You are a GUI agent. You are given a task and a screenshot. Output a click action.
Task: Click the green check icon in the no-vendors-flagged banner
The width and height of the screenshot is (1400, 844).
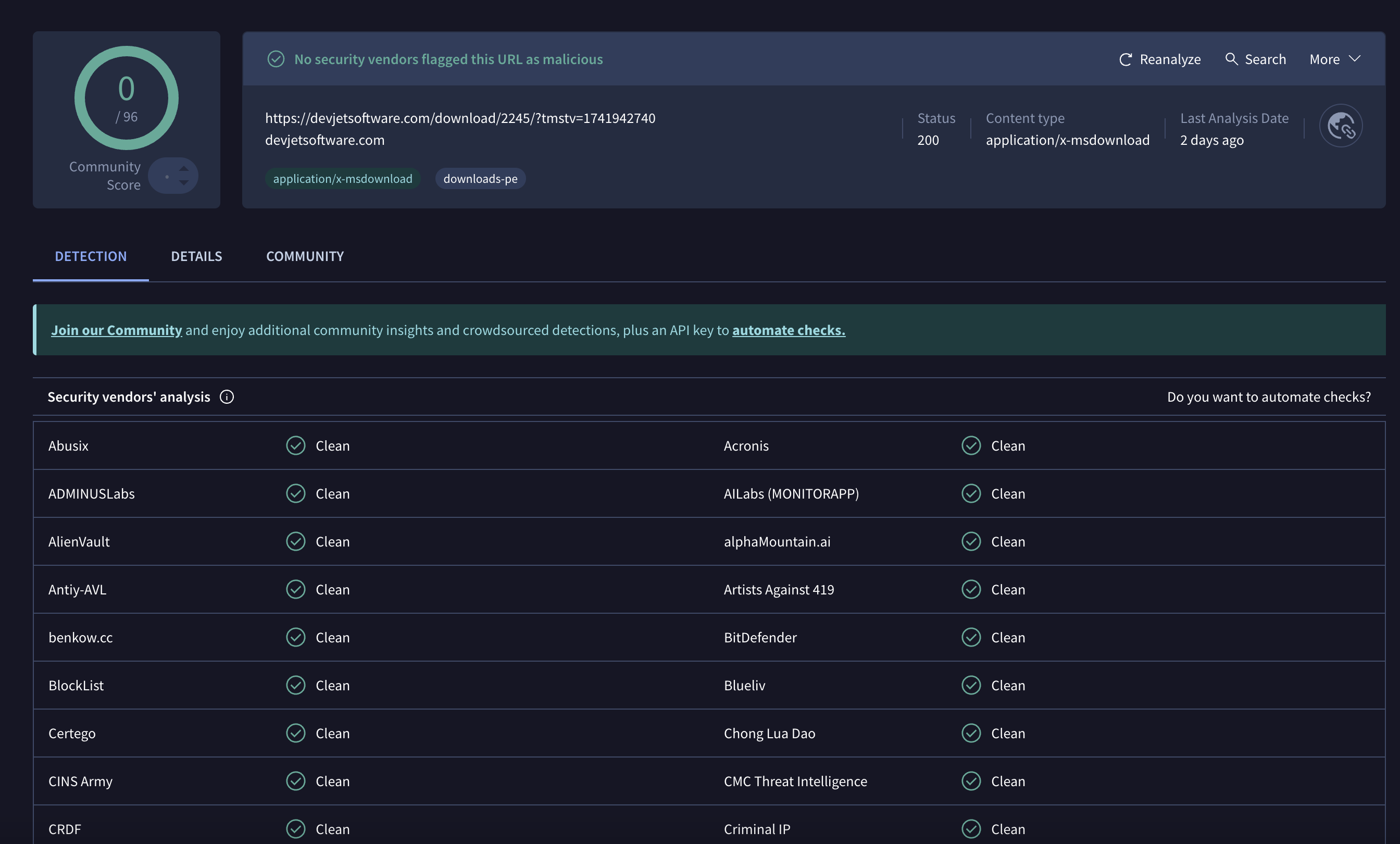click(276, 59)
